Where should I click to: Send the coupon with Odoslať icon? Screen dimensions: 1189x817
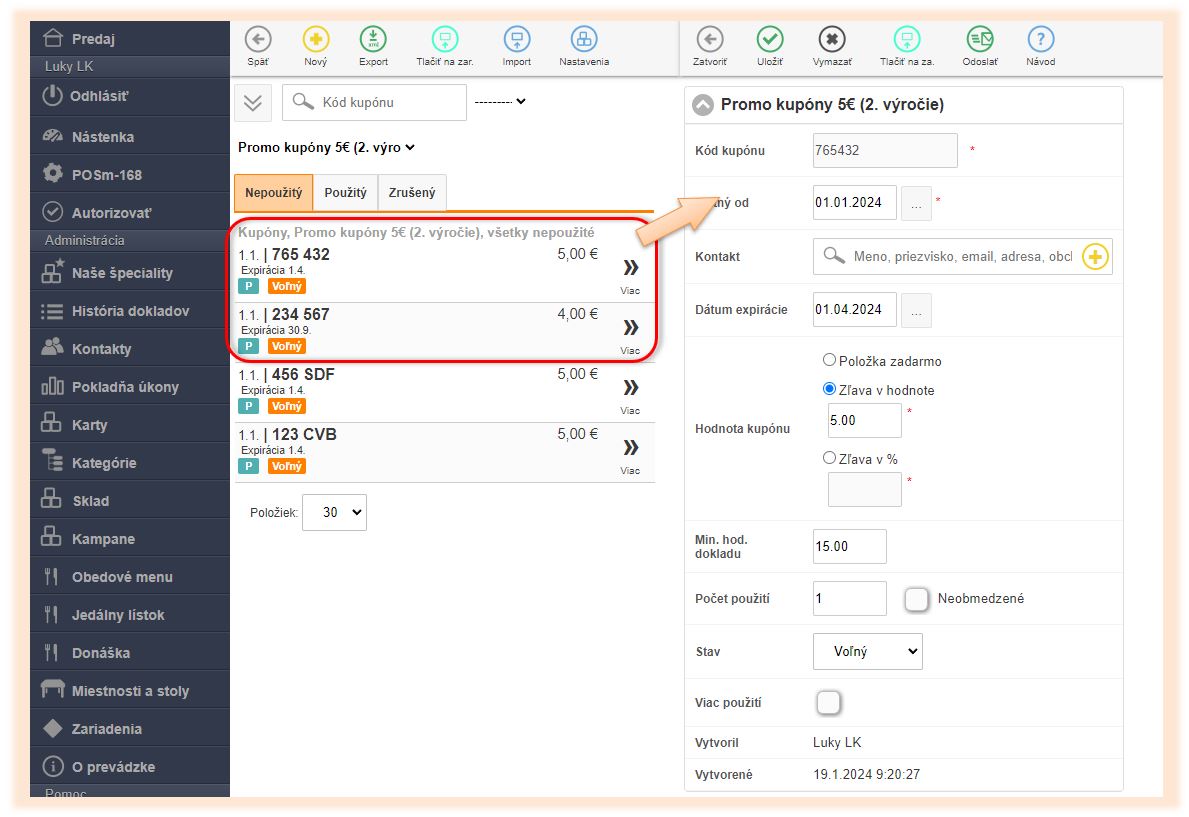[980, 40]
